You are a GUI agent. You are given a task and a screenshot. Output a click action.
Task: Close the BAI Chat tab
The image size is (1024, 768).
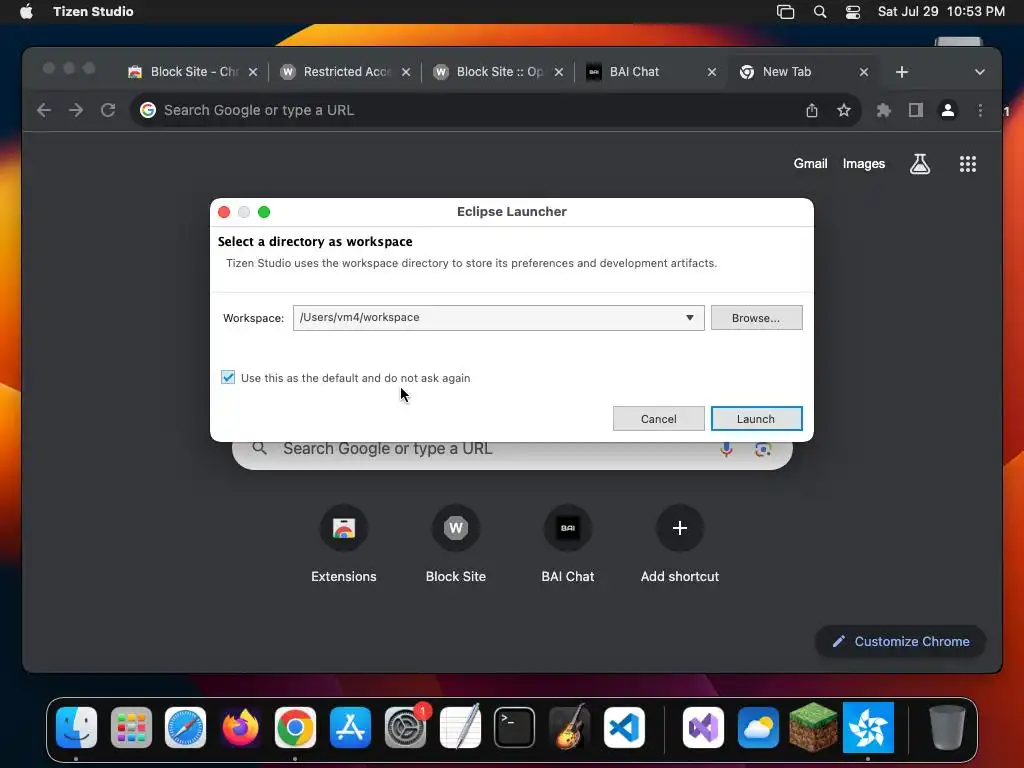click(x=712, y=72)
